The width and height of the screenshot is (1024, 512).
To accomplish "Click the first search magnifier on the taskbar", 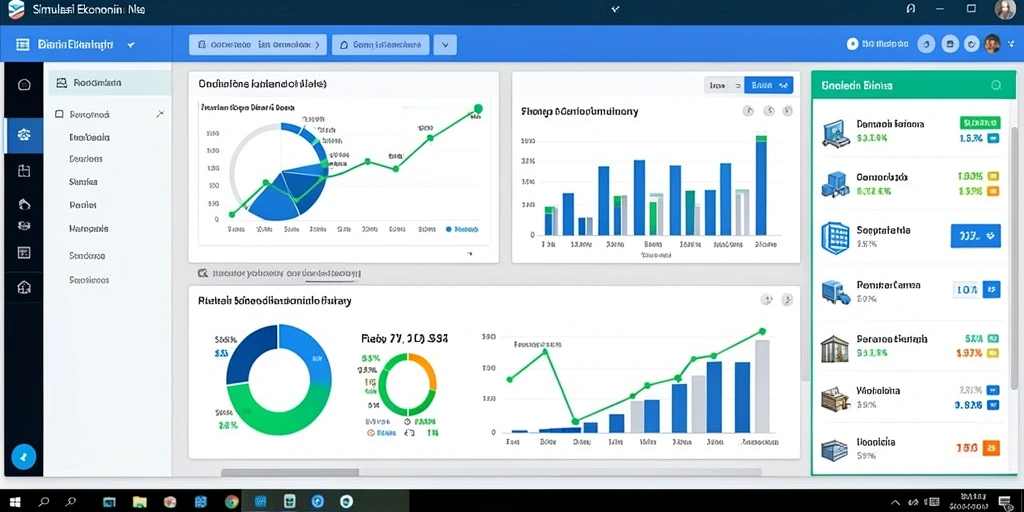I will pyautogui.click(x=44, y=502).
